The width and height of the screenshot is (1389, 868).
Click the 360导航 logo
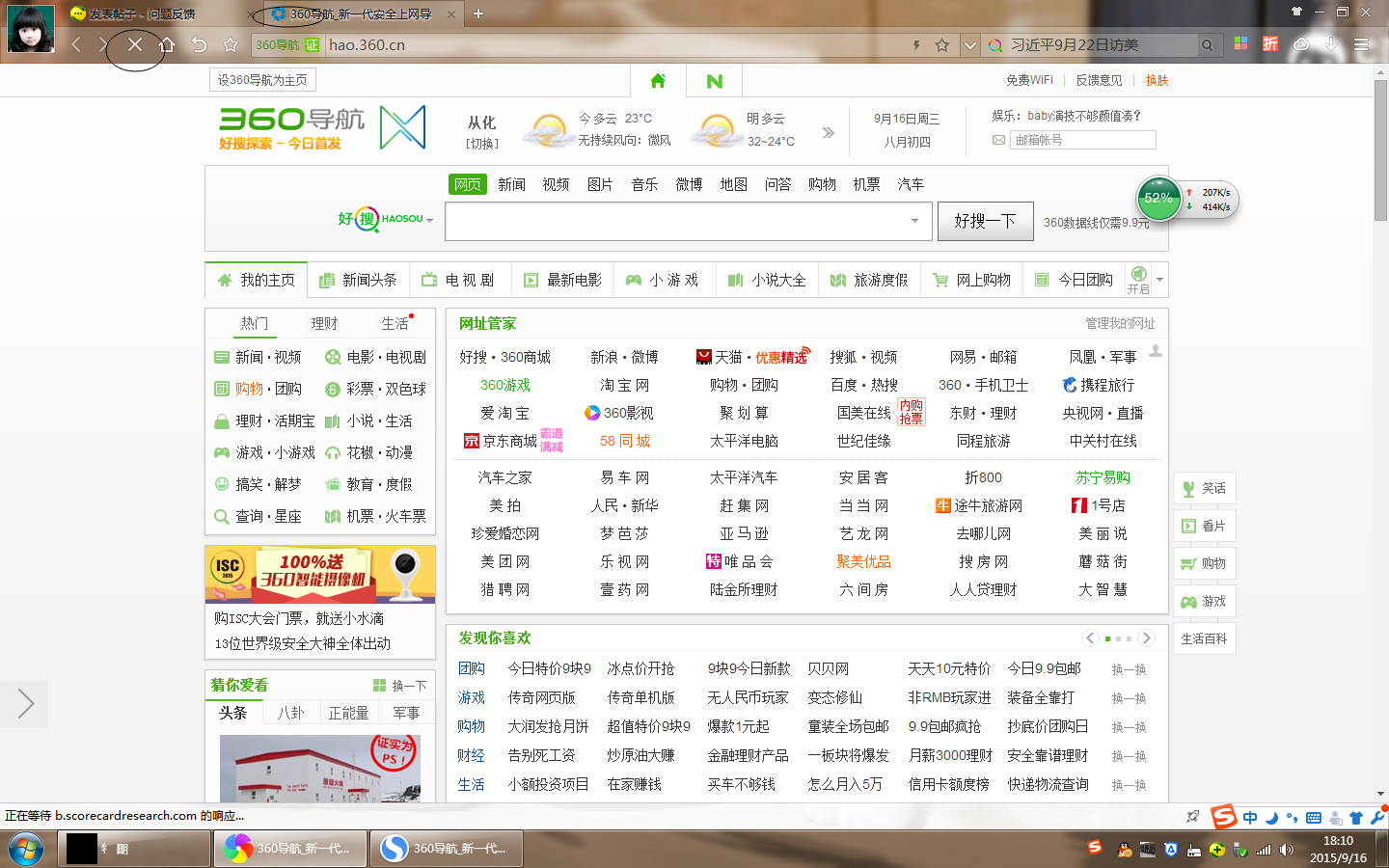[291, 127]
